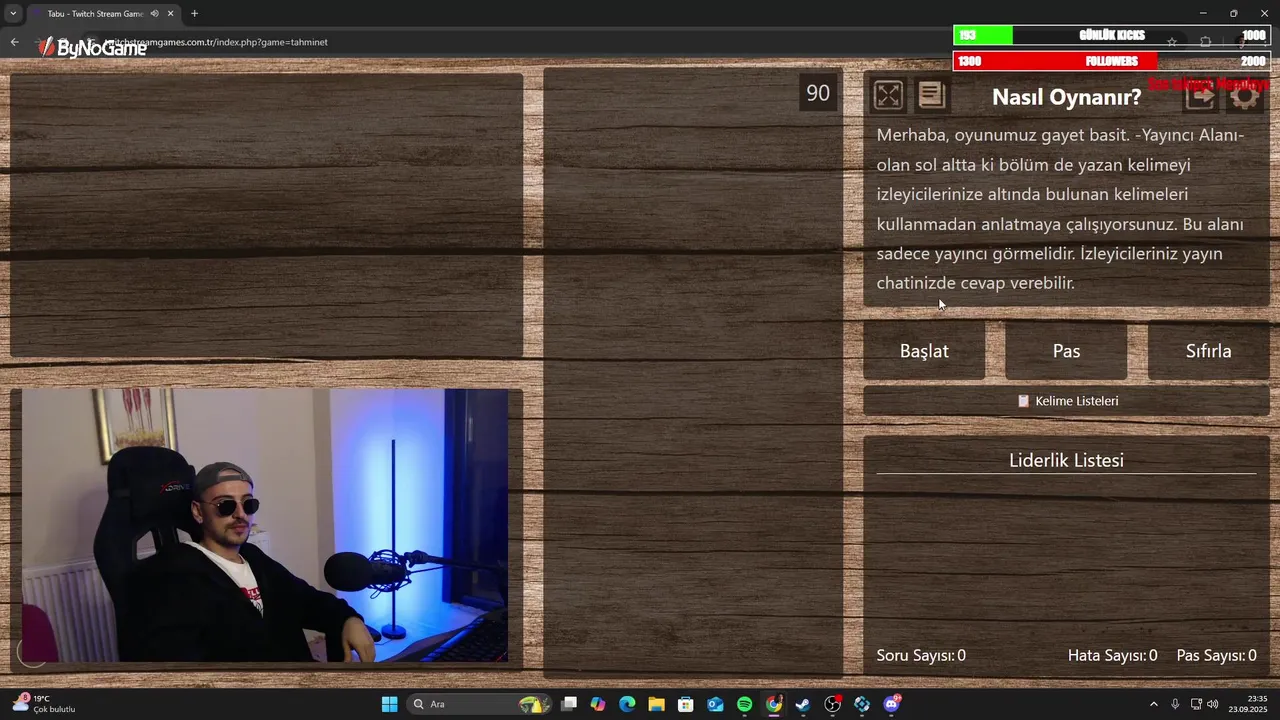Viewport: 1280px width, 720px height.
Task: Click the ByNoGame logo
Action: (92, 47)
